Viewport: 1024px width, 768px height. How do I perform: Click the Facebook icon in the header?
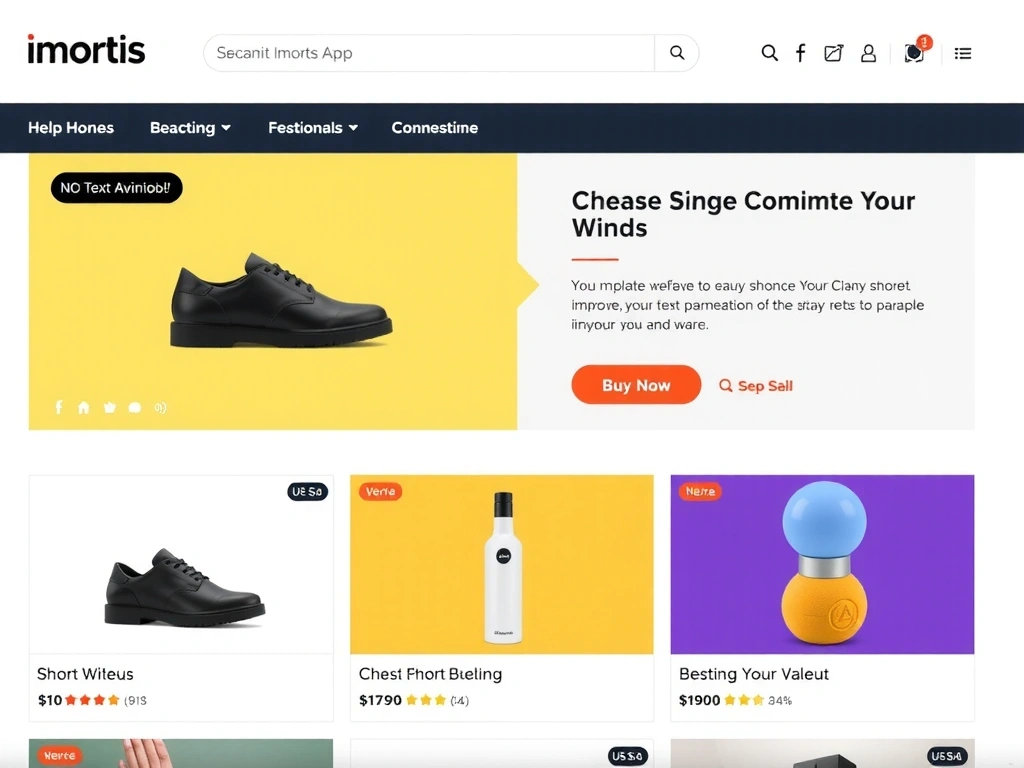[800, 53]
